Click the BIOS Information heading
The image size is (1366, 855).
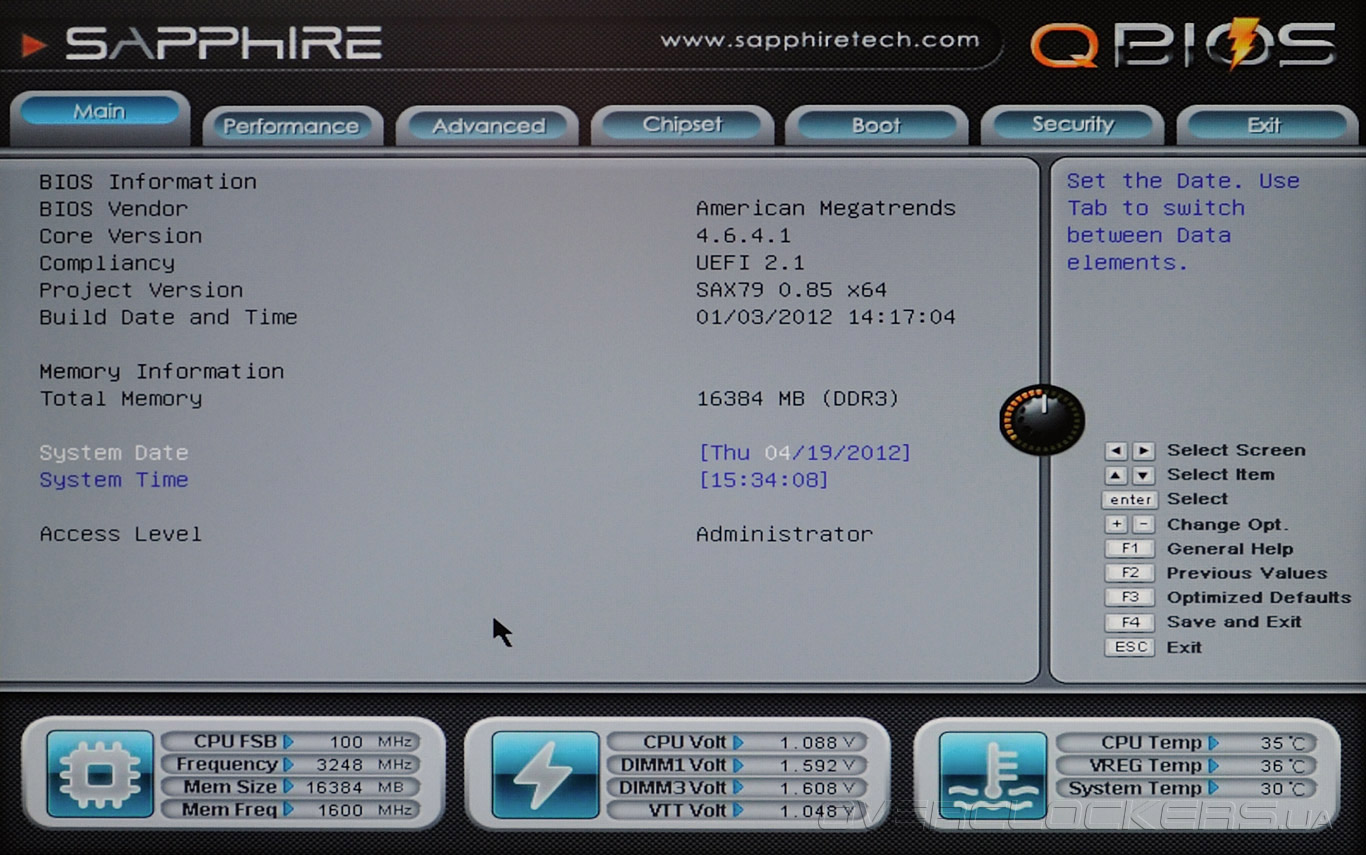pyautogui.click(x=148, y=182)
